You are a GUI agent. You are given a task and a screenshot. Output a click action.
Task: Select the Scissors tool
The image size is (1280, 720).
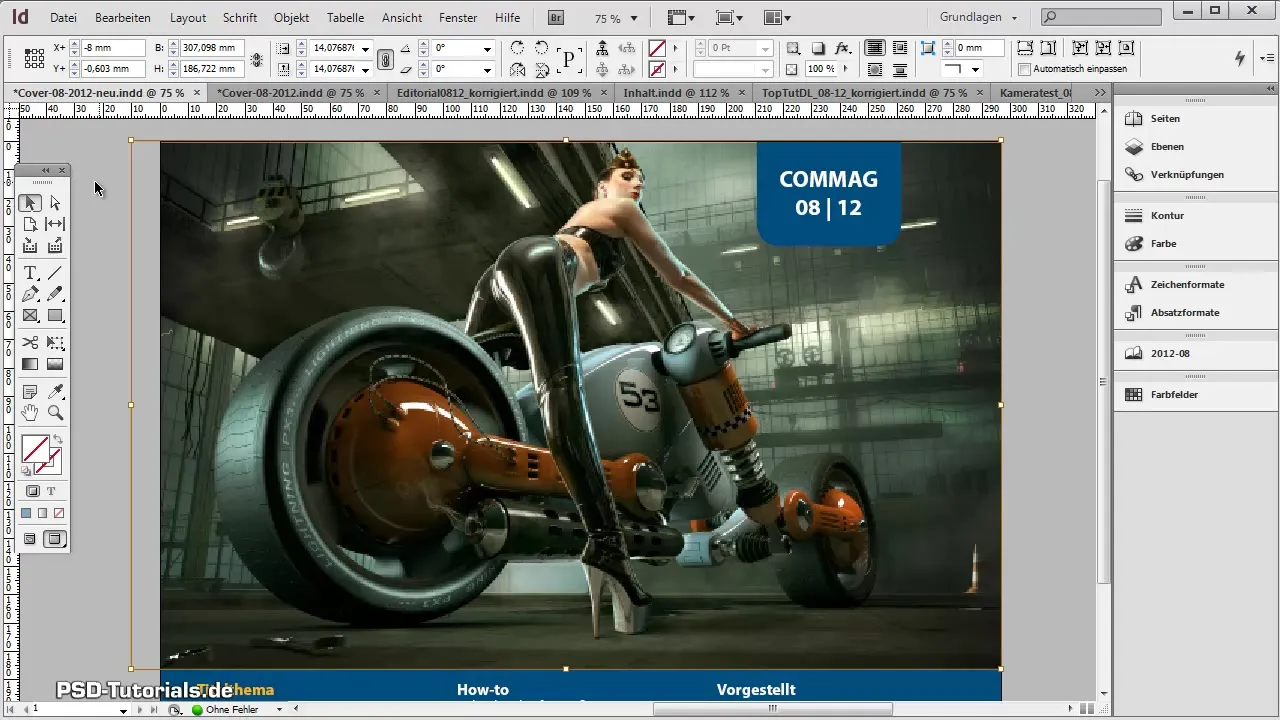30,343
